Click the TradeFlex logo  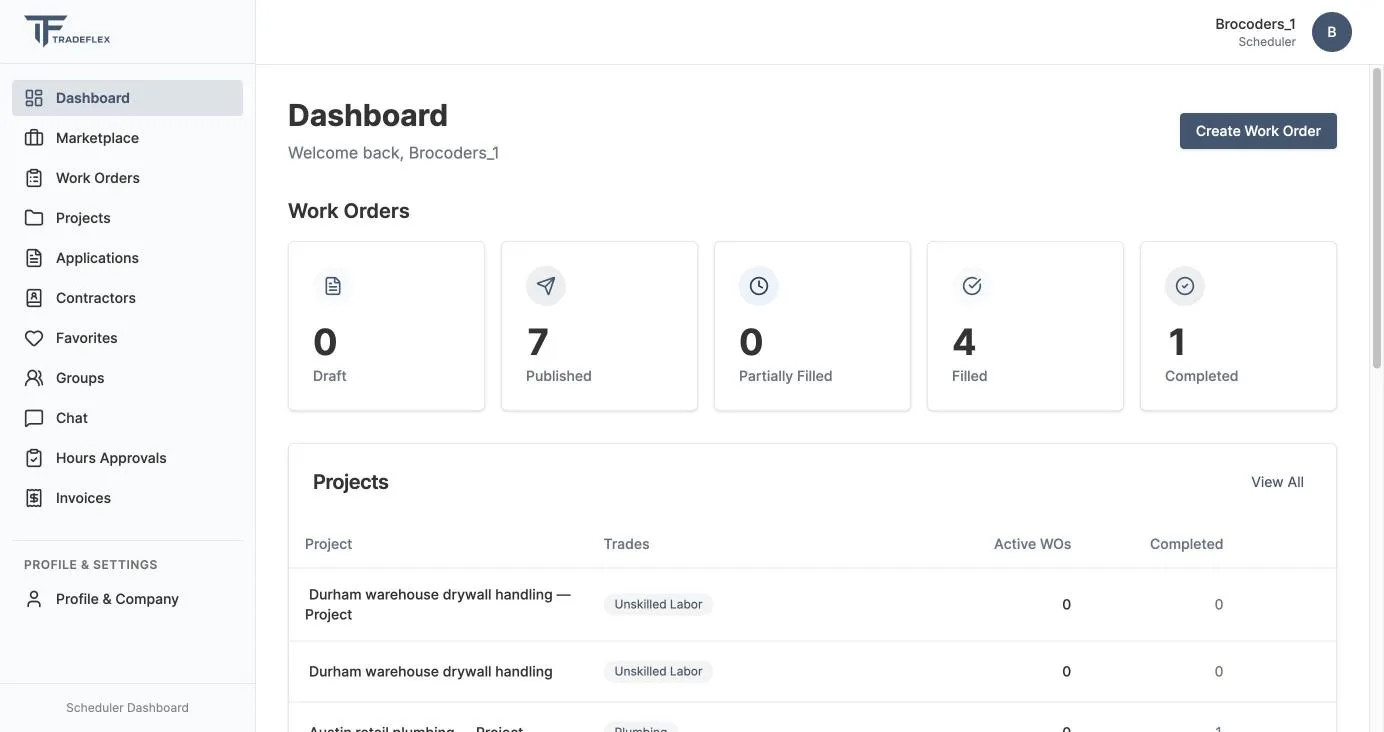(x=67, y=31)
